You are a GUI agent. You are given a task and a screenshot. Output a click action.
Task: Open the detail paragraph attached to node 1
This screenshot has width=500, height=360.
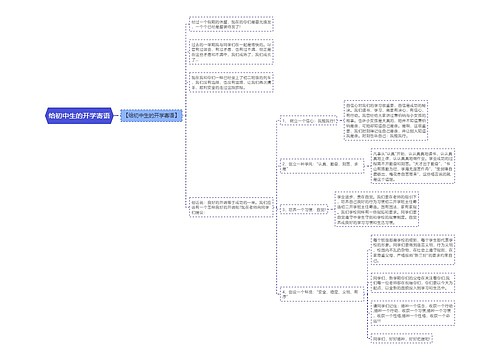coord(386,120)
